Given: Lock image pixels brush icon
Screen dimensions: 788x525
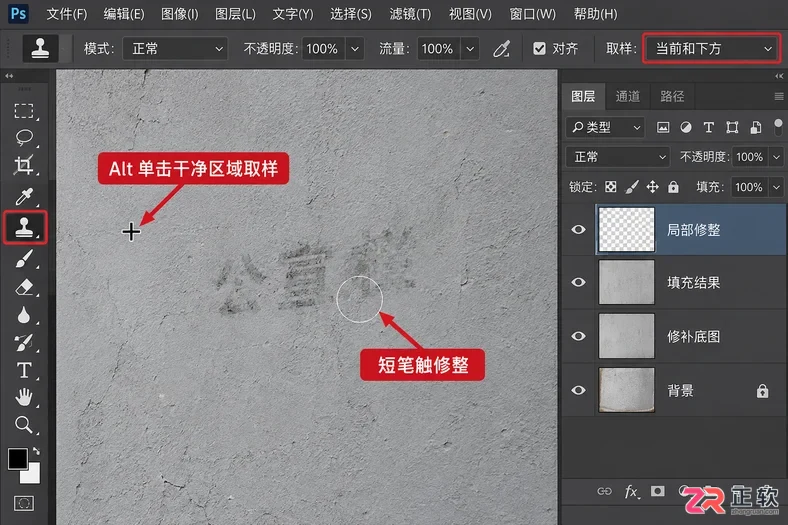Looking at the screenshot, I should 632,187.
